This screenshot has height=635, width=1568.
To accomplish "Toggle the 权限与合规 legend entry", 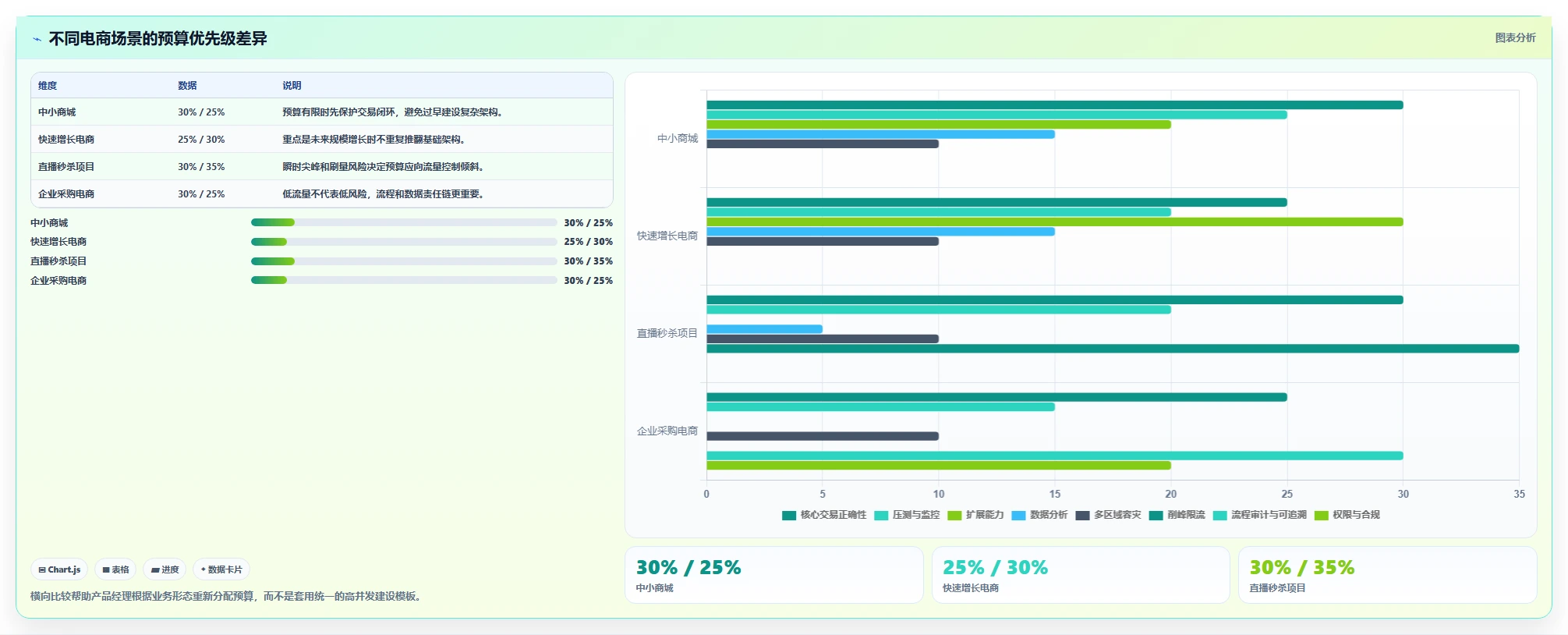I will pos(1347,515).
